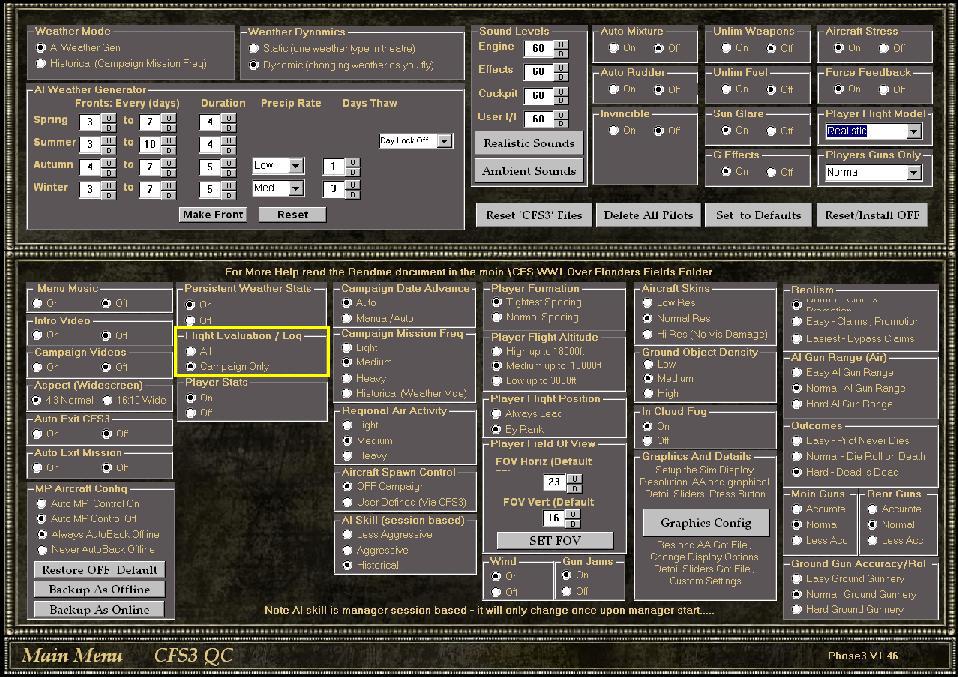Decrease Effects sound level stepper

(561, 76)
